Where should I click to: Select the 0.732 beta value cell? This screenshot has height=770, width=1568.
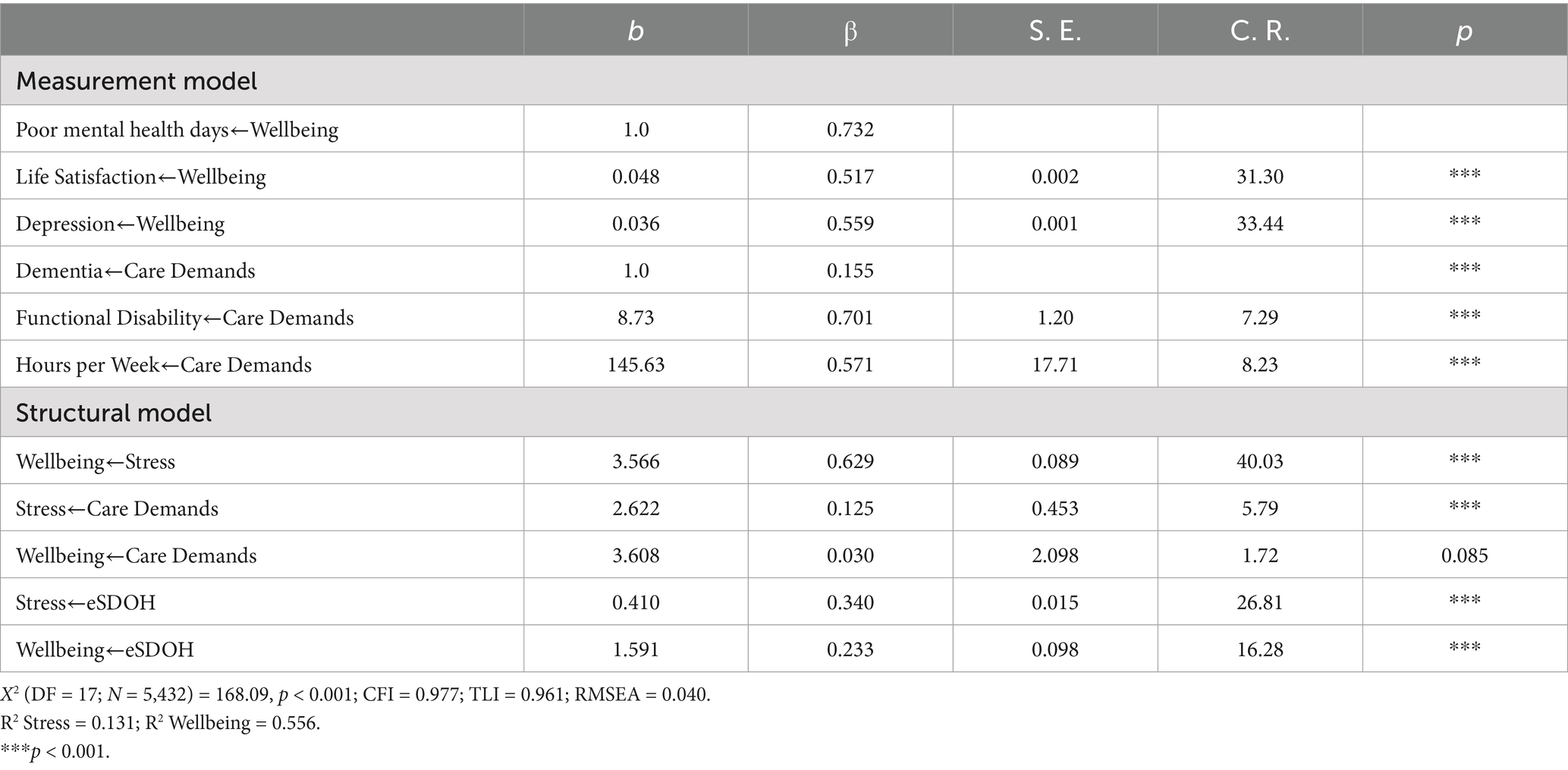click(x=850, y=130)
